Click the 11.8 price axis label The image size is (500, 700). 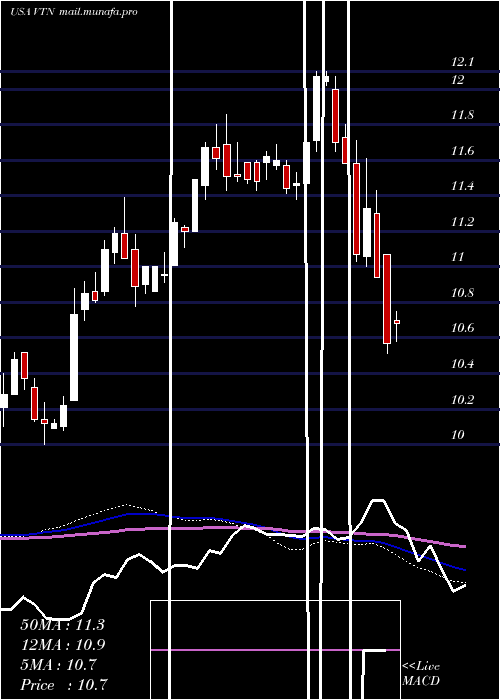point(462,115)
